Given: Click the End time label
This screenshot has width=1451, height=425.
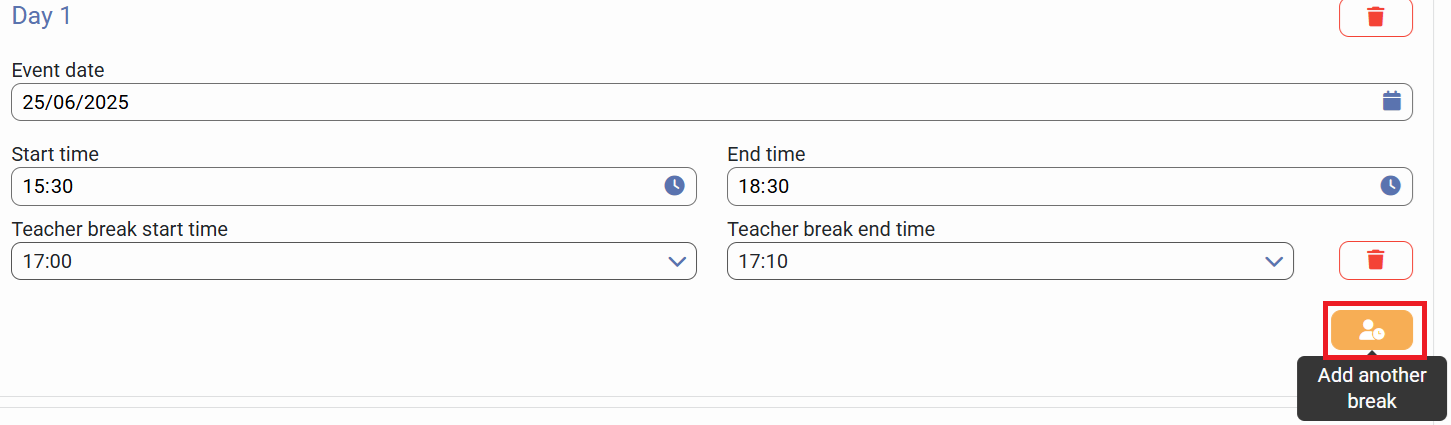Looking at the screenshot, I should (766, 154).
